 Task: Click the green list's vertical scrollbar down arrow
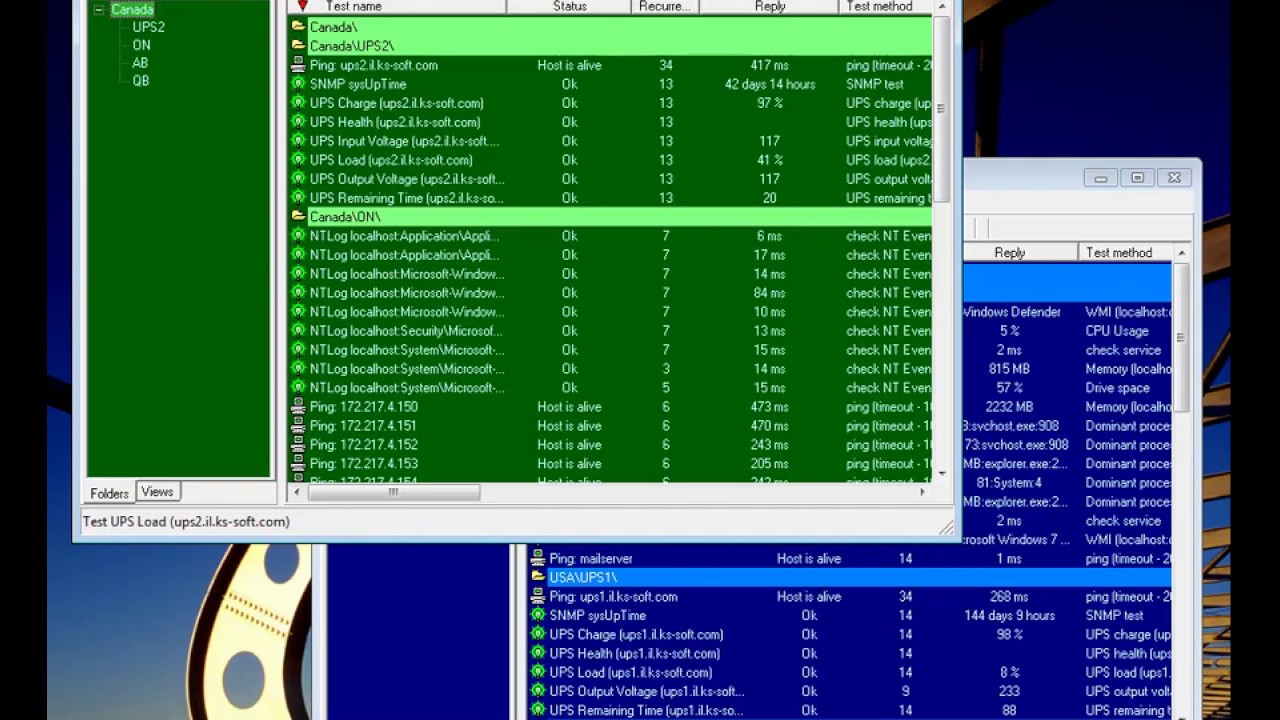[x=942, y=474]
